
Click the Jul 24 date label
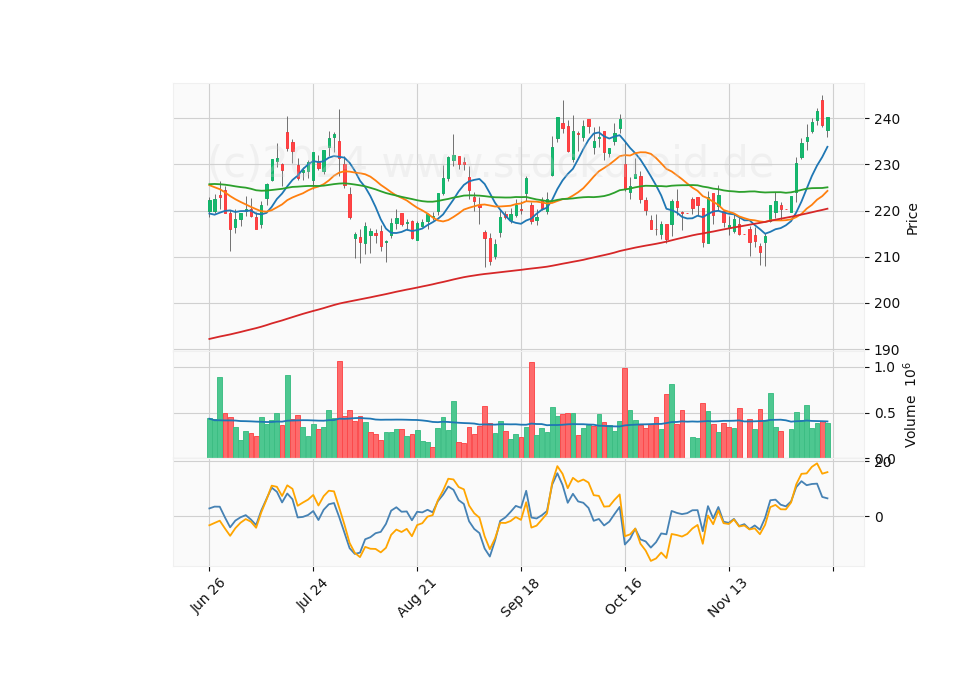(311, 594)
